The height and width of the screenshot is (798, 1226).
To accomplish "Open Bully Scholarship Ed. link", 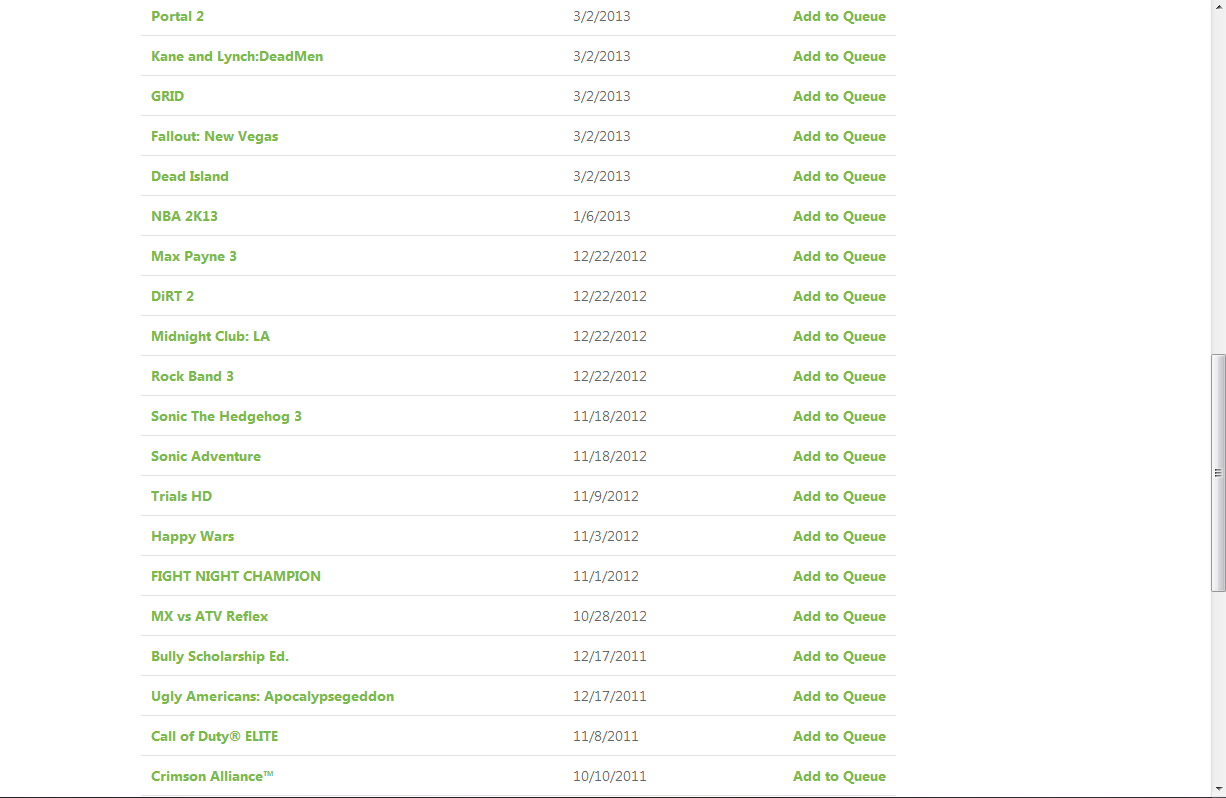I will [220, 656].
